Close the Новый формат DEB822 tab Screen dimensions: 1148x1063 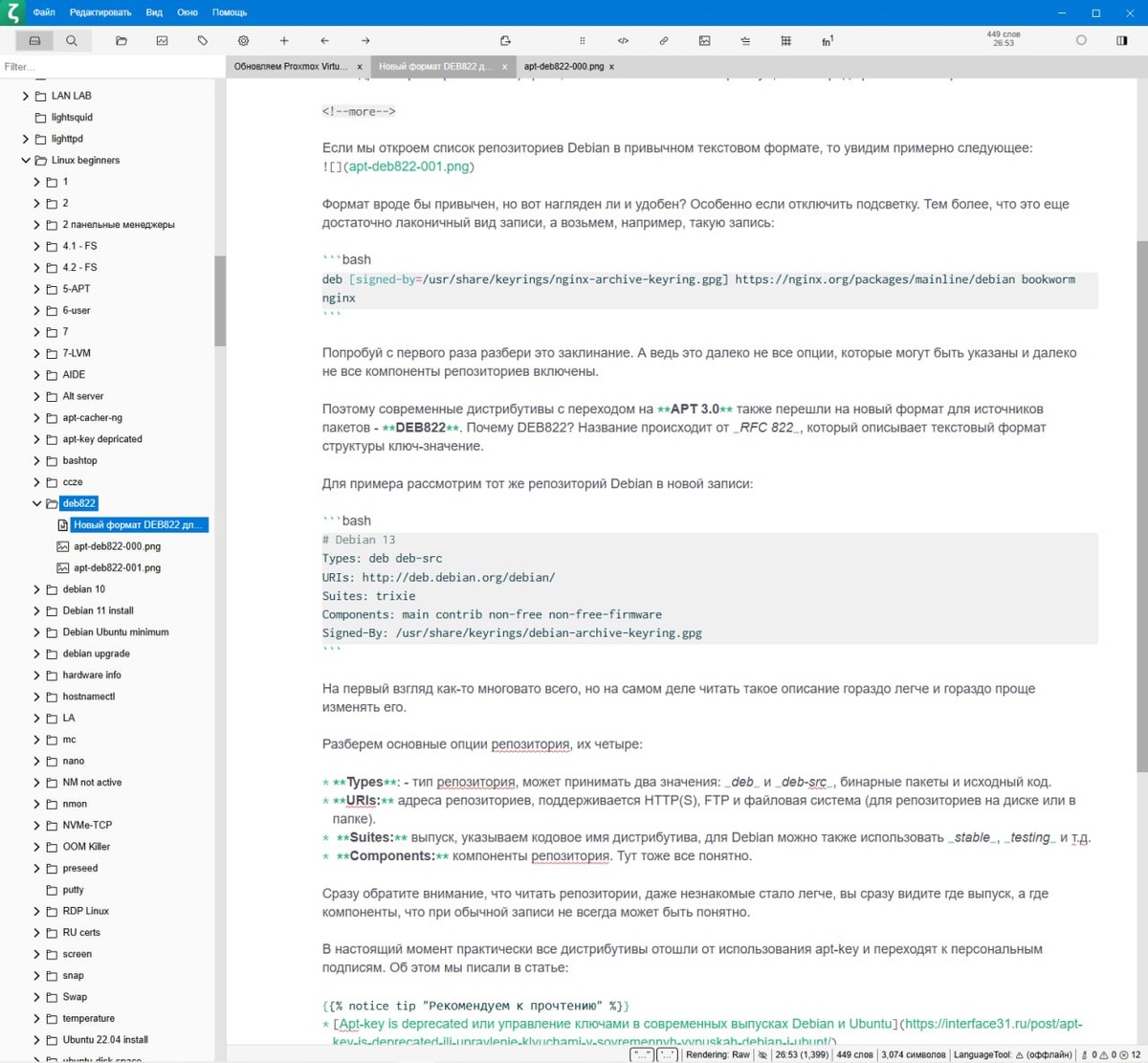tap(505, 67)
